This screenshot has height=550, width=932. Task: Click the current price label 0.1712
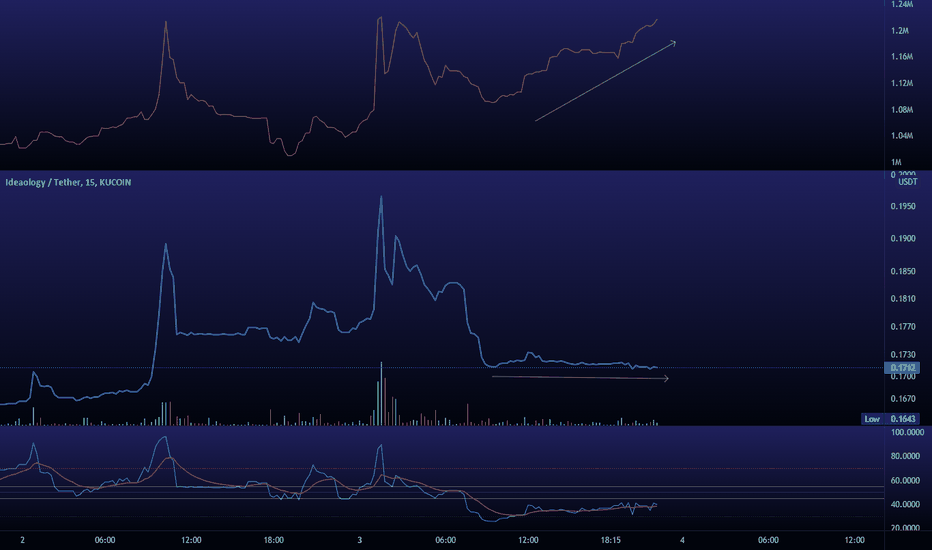902,368
